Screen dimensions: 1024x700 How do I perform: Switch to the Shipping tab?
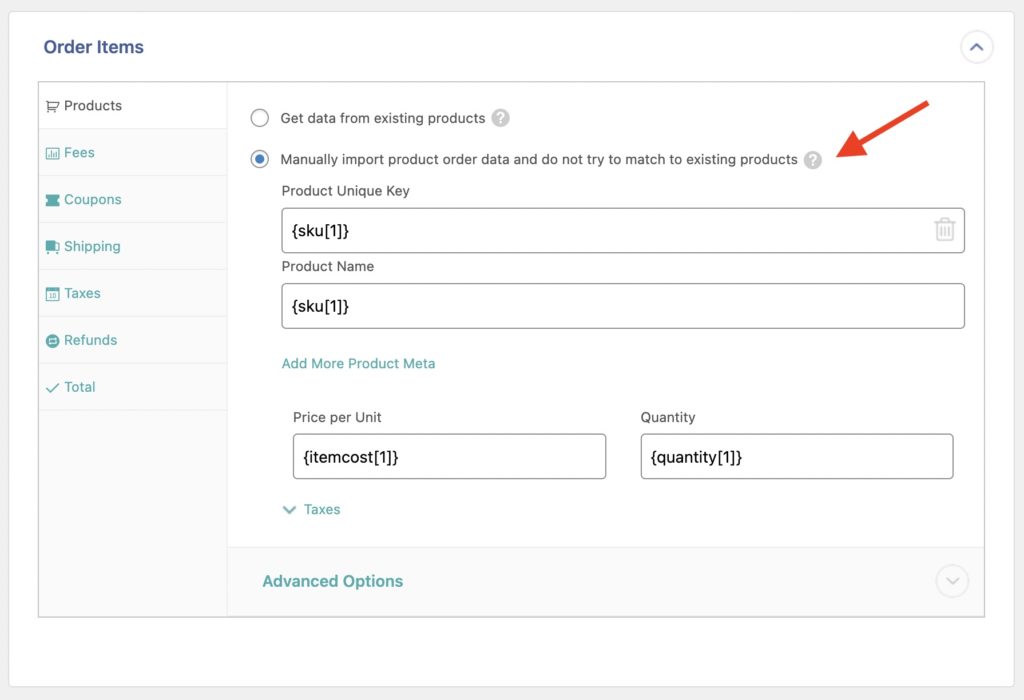(x=94, y=246)
